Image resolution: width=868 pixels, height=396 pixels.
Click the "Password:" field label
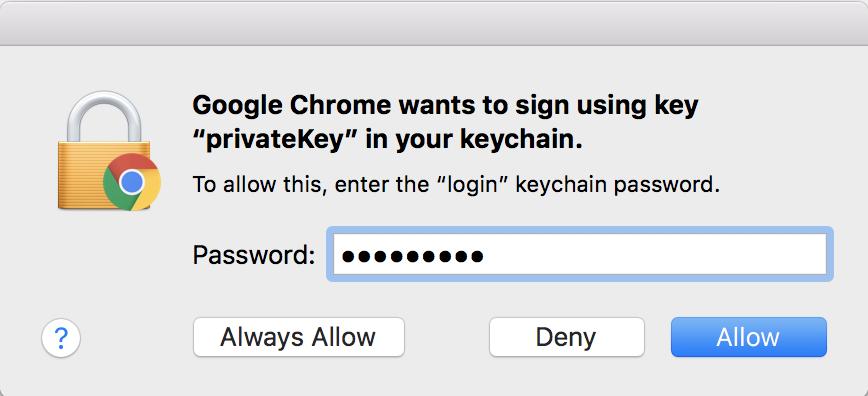[x=254, y=255]
